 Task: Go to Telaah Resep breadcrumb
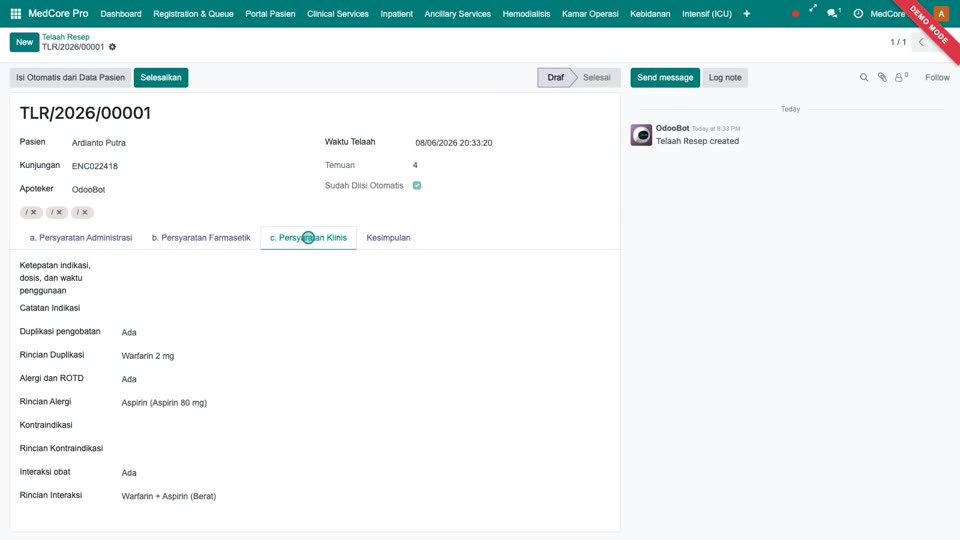click(x=66, y=37)
